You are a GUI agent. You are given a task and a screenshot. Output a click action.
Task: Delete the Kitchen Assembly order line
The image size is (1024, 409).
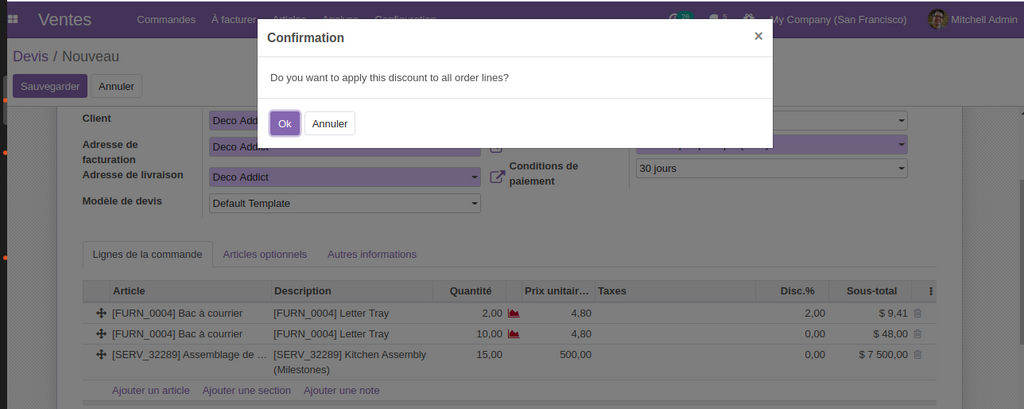tap(918, 354)
